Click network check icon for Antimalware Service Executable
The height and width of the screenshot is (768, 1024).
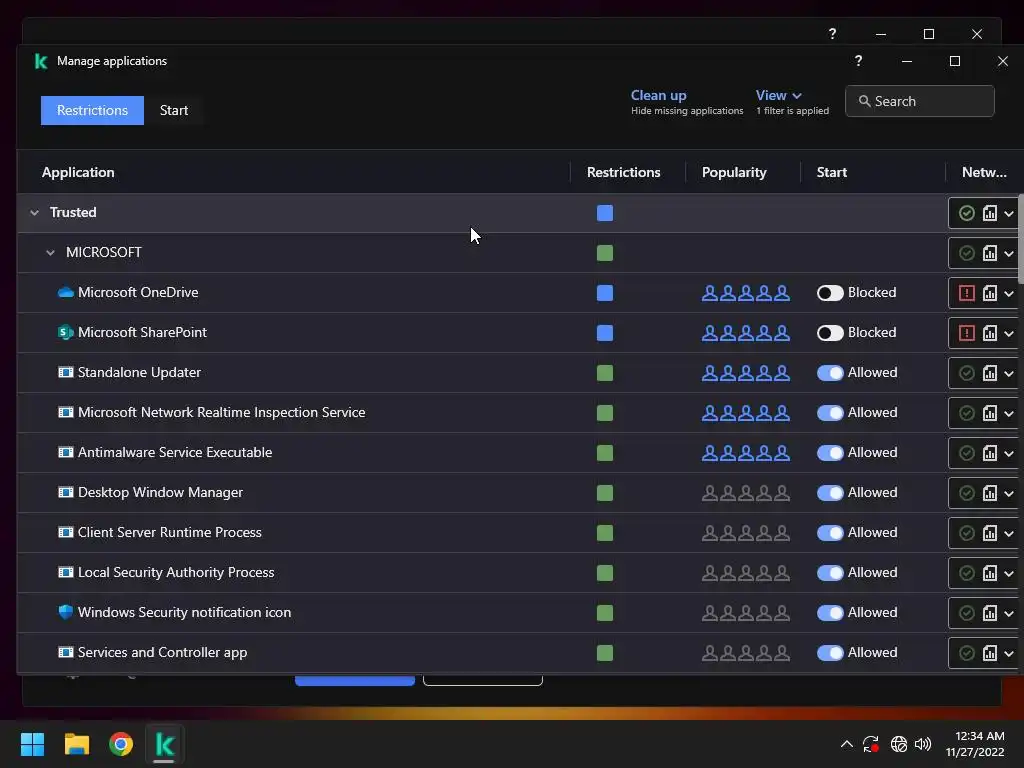pyautogui.click(x=967, y=453)
